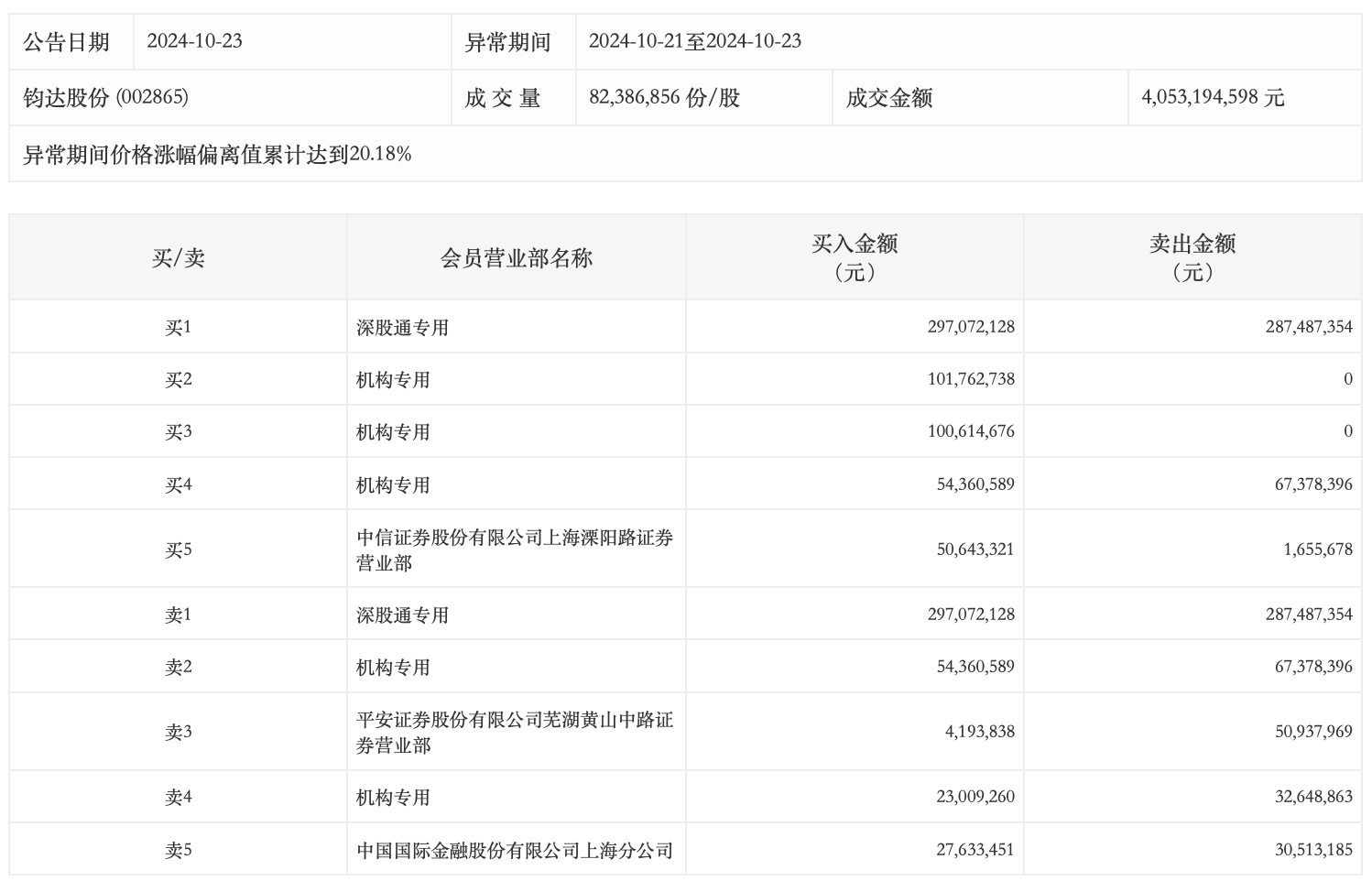Click the 卖4 row label
Viewport: 1372px width, 881px height.
tap(178, 797)
